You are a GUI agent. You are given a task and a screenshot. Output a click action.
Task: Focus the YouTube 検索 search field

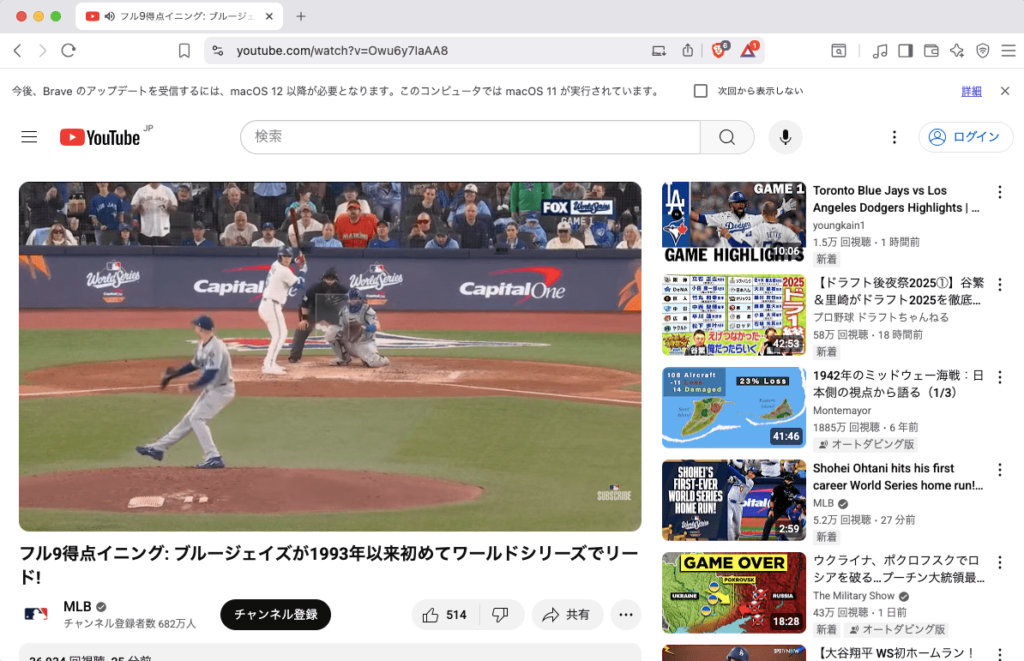(470, 137)
